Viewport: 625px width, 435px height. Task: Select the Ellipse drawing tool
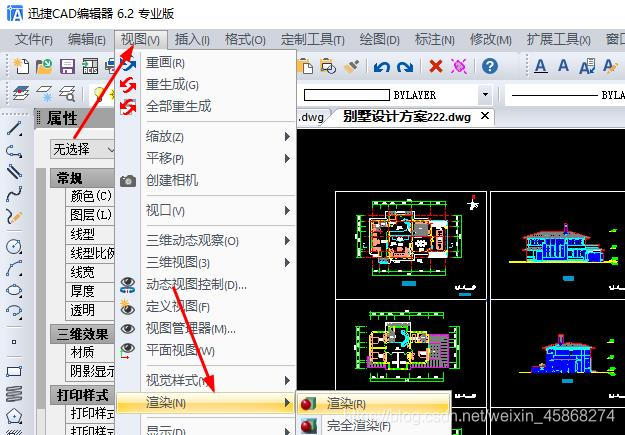click(x=14, y=290)
